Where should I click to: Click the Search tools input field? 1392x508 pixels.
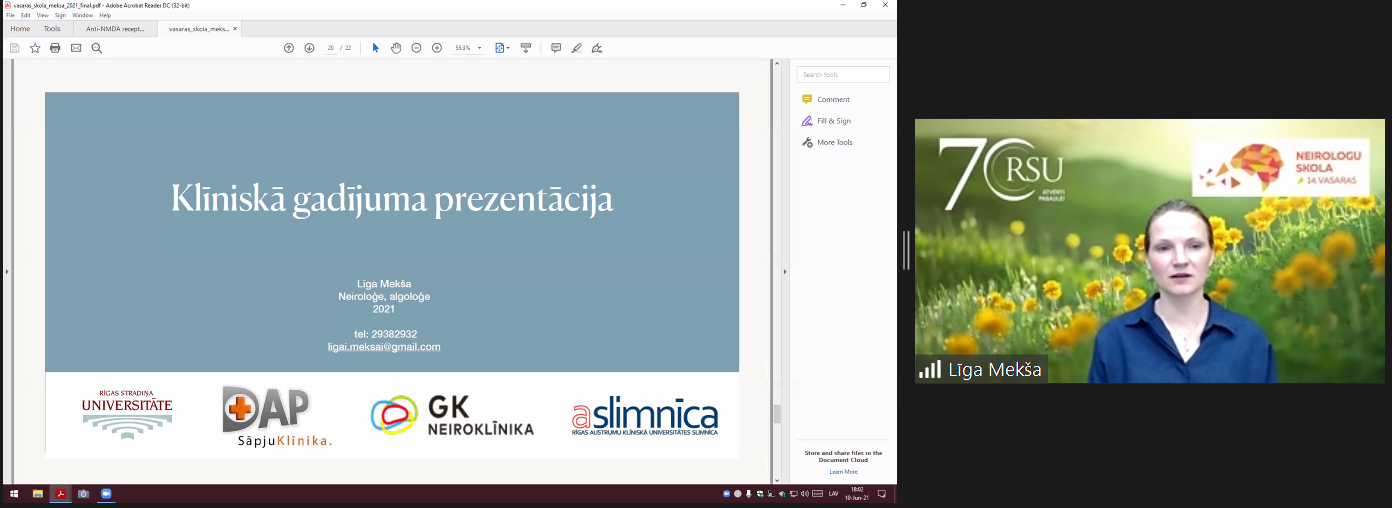coord(843,74)
